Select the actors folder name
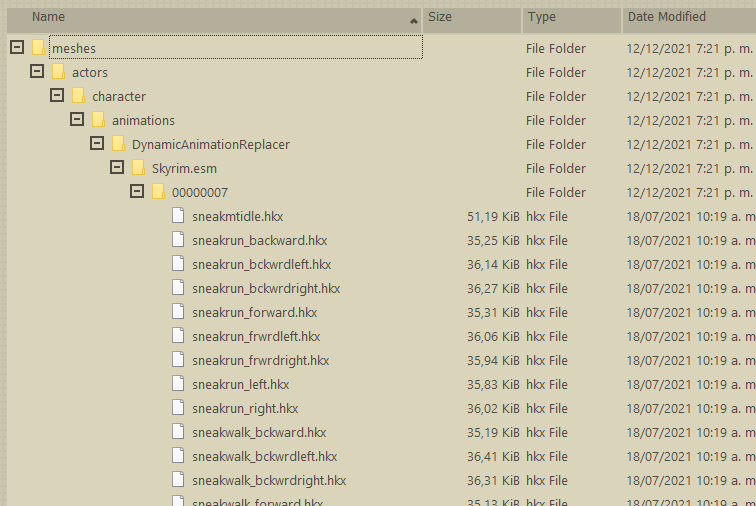This screenshot has height=506, width=756. 90,72
